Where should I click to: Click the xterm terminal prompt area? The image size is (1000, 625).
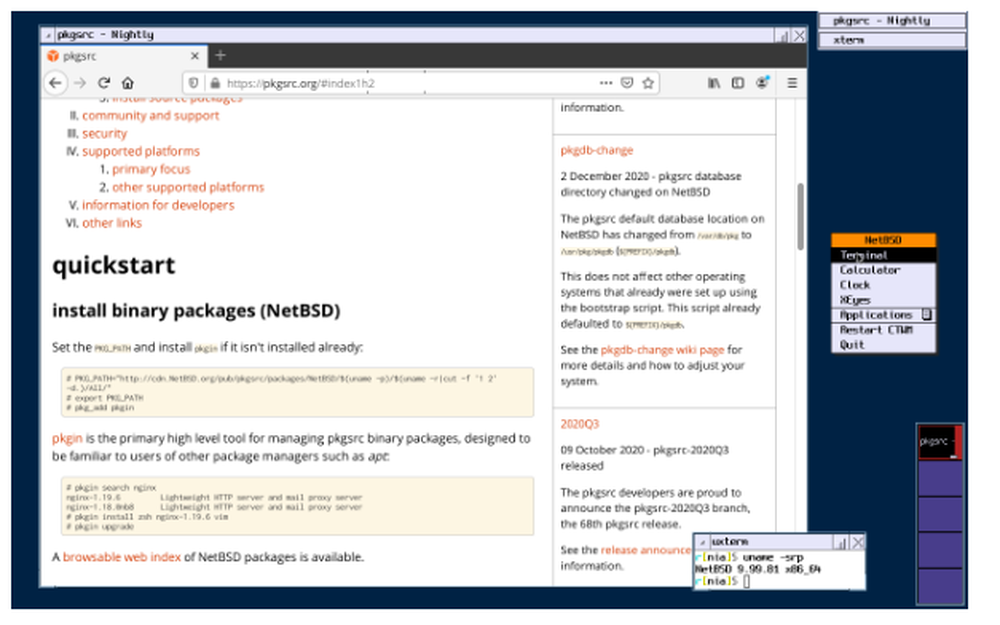coord(779,570)
